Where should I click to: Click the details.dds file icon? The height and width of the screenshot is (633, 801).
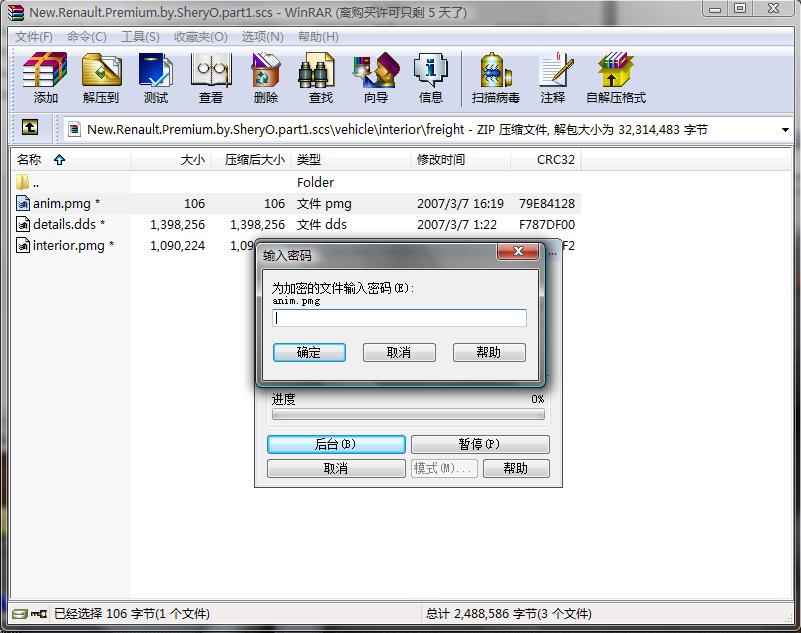coord(23,224)
